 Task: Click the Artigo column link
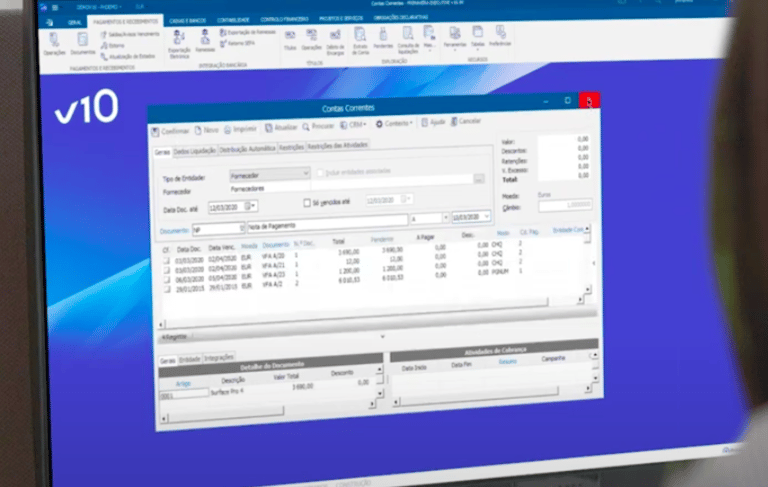pos(183,384)
